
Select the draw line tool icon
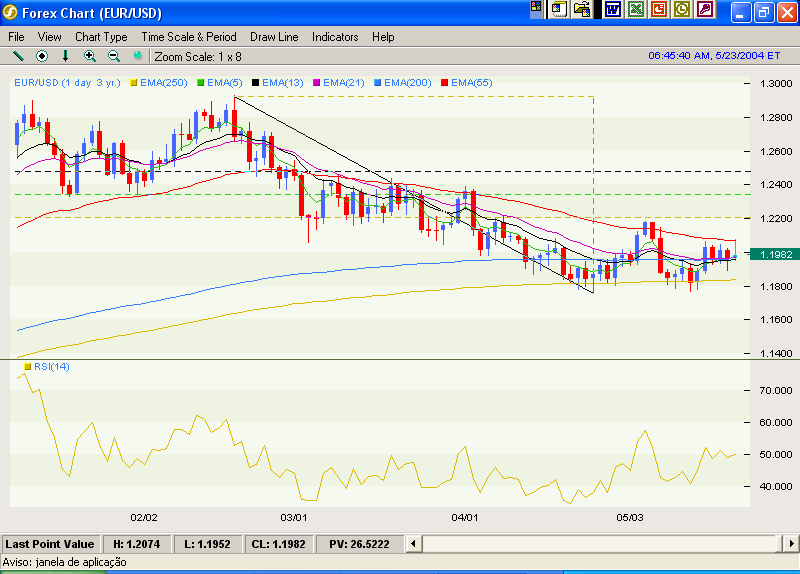(18, 56)
